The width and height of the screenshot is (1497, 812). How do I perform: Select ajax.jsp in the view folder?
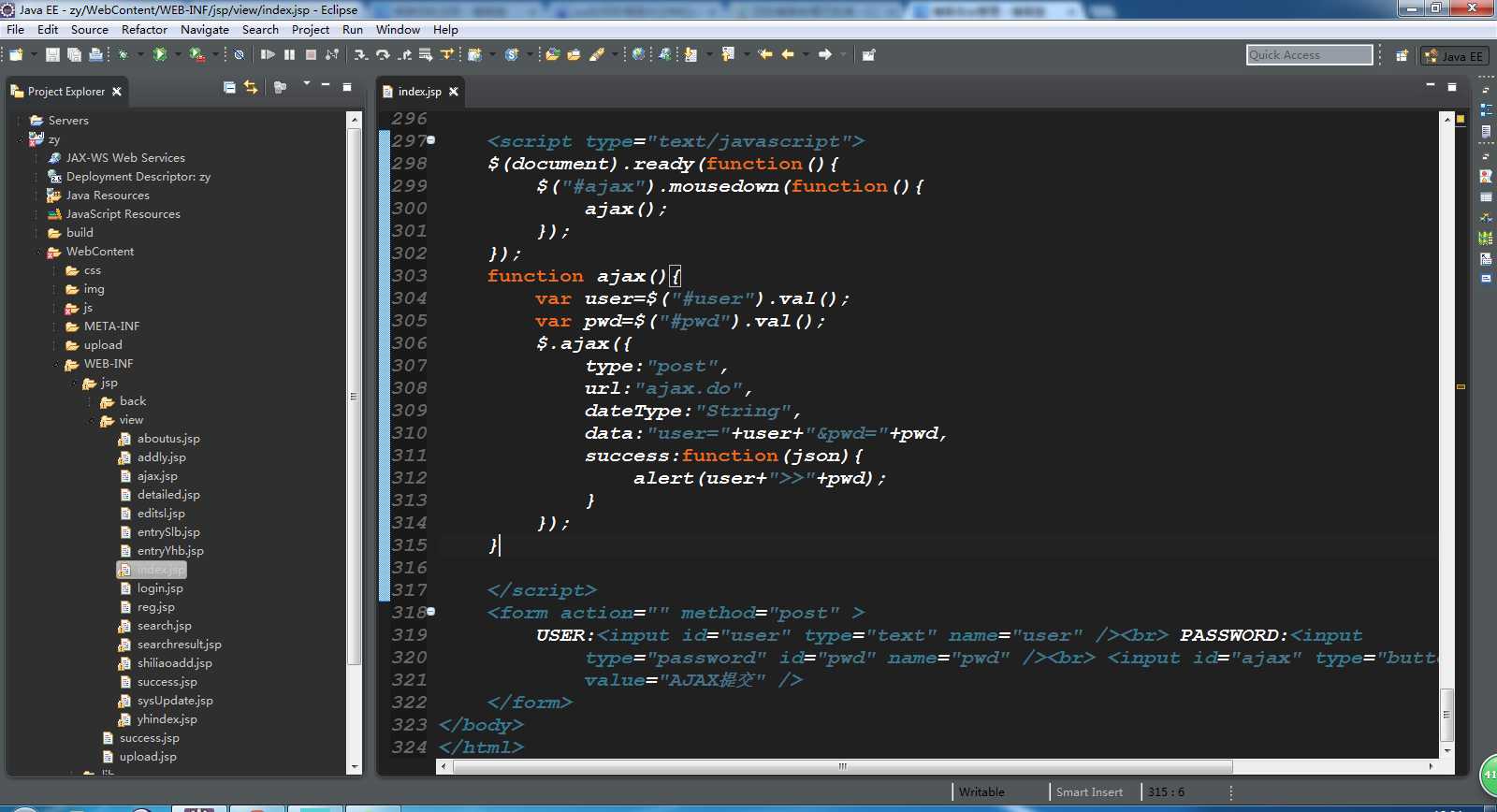pos(157,476)
